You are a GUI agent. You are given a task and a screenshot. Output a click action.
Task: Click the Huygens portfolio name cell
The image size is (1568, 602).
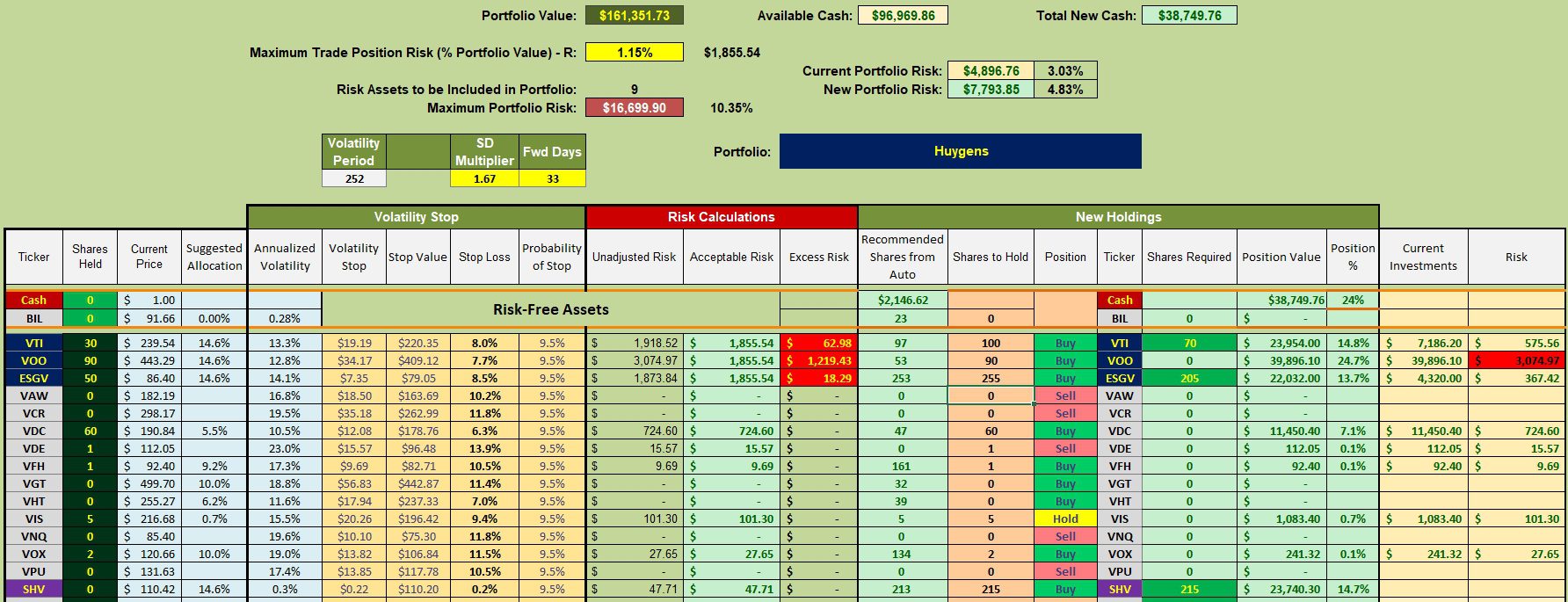(x=961, y=151)
